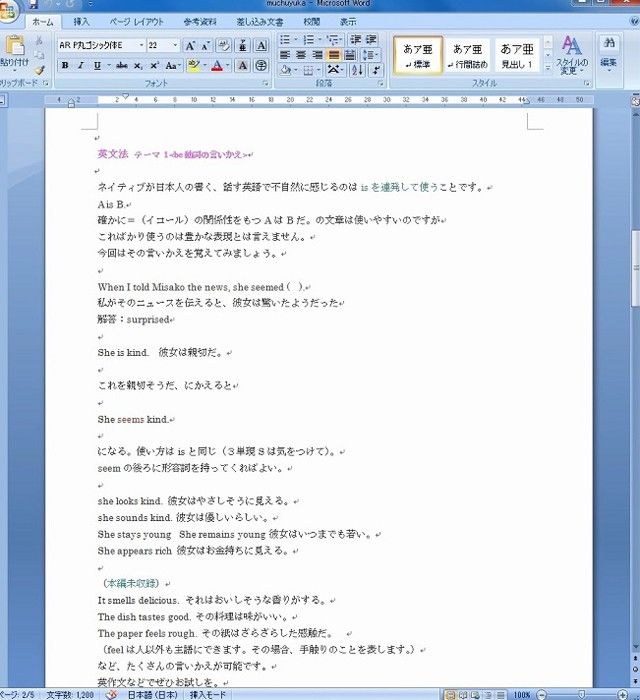Apply superscript formatting

click(154, 66)
